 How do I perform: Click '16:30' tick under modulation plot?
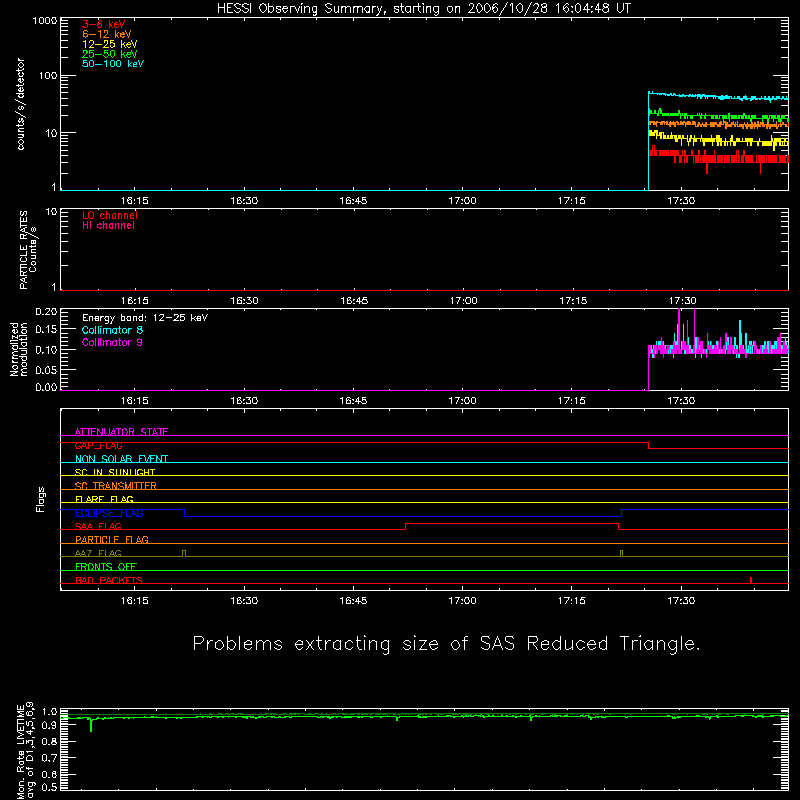pos(244,401)
